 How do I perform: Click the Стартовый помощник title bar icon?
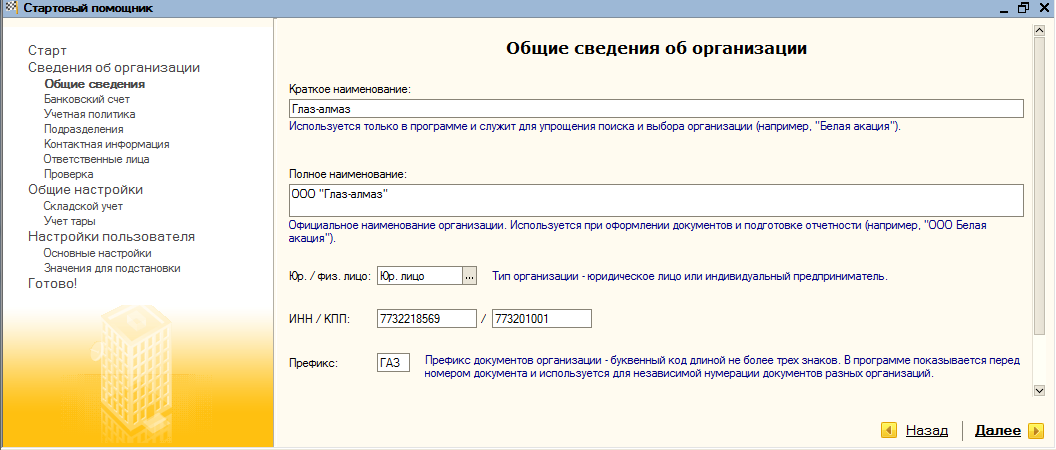tap(9, 8)
